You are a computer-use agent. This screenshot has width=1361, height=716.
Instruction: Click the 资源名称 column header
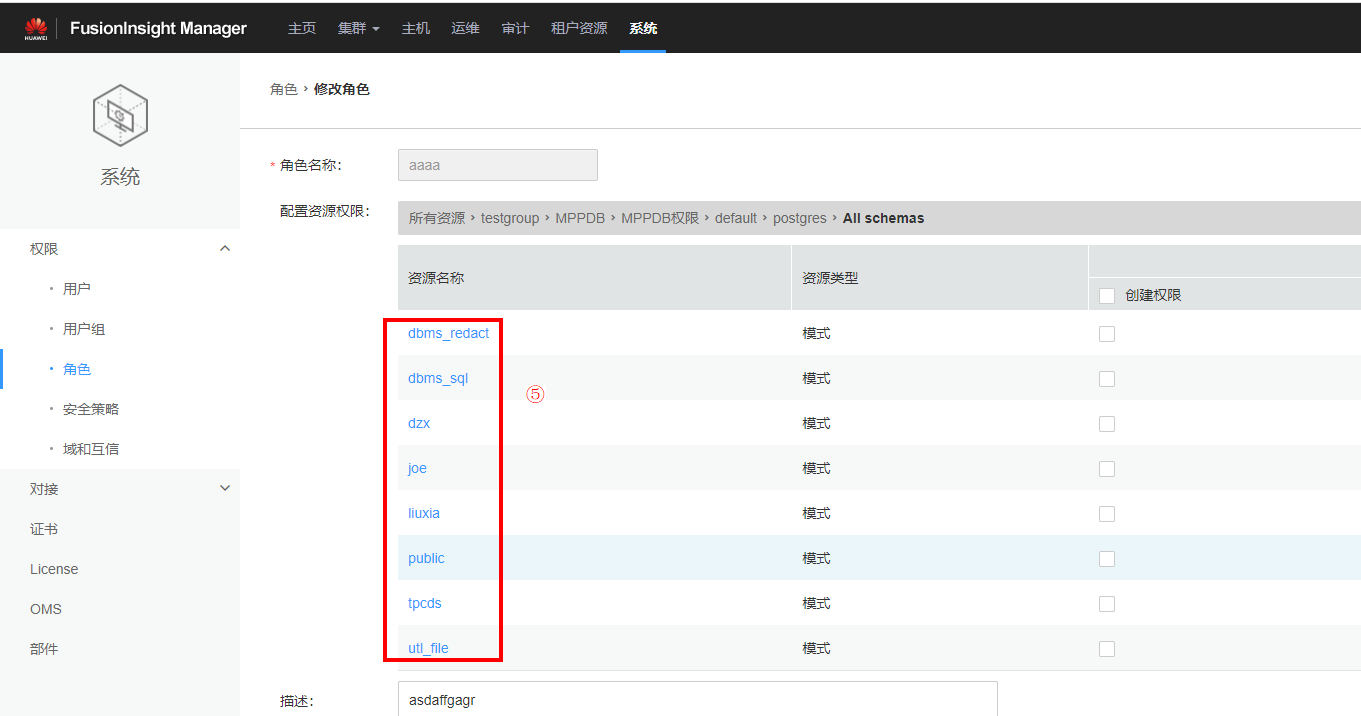pyautogui.click(x=436, y=278)
